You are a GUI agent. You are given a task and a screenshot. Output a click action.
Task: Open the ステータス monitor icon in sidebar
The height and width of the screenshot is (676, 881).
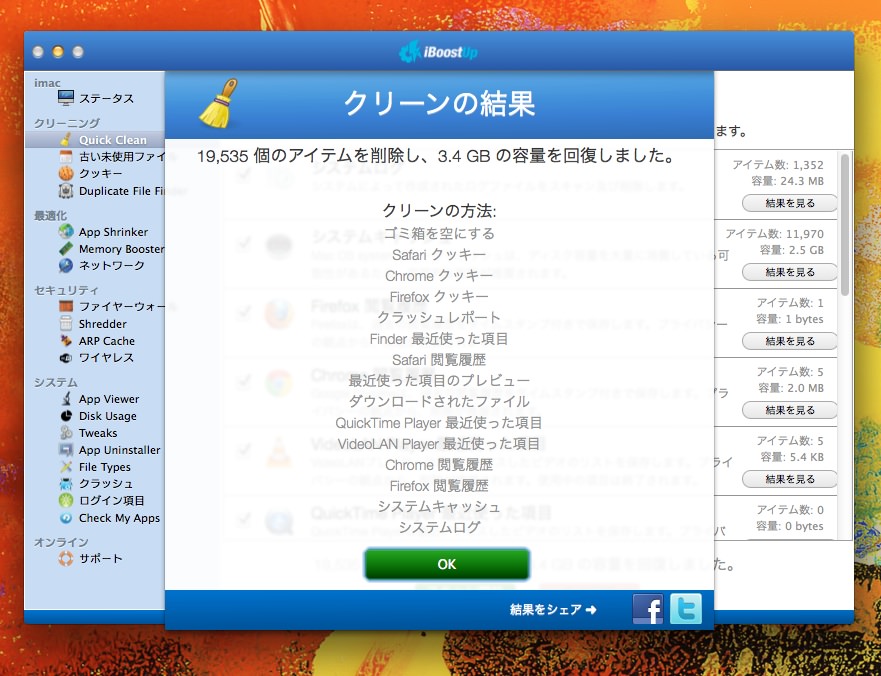tap(66, 98)
